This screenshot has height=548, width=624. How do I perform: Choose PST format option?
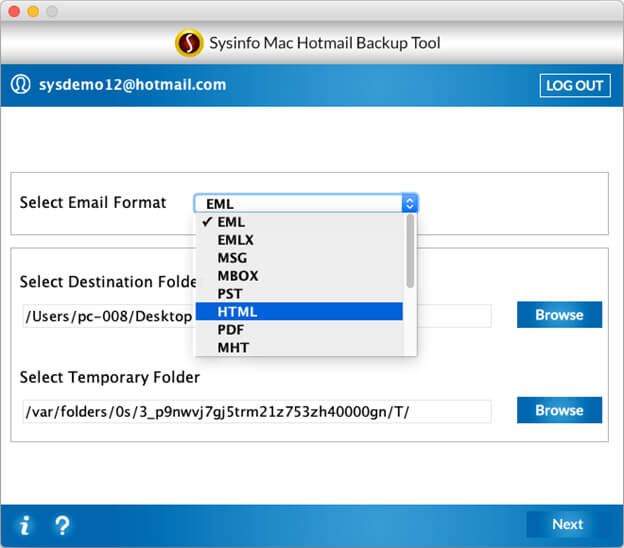299,294
